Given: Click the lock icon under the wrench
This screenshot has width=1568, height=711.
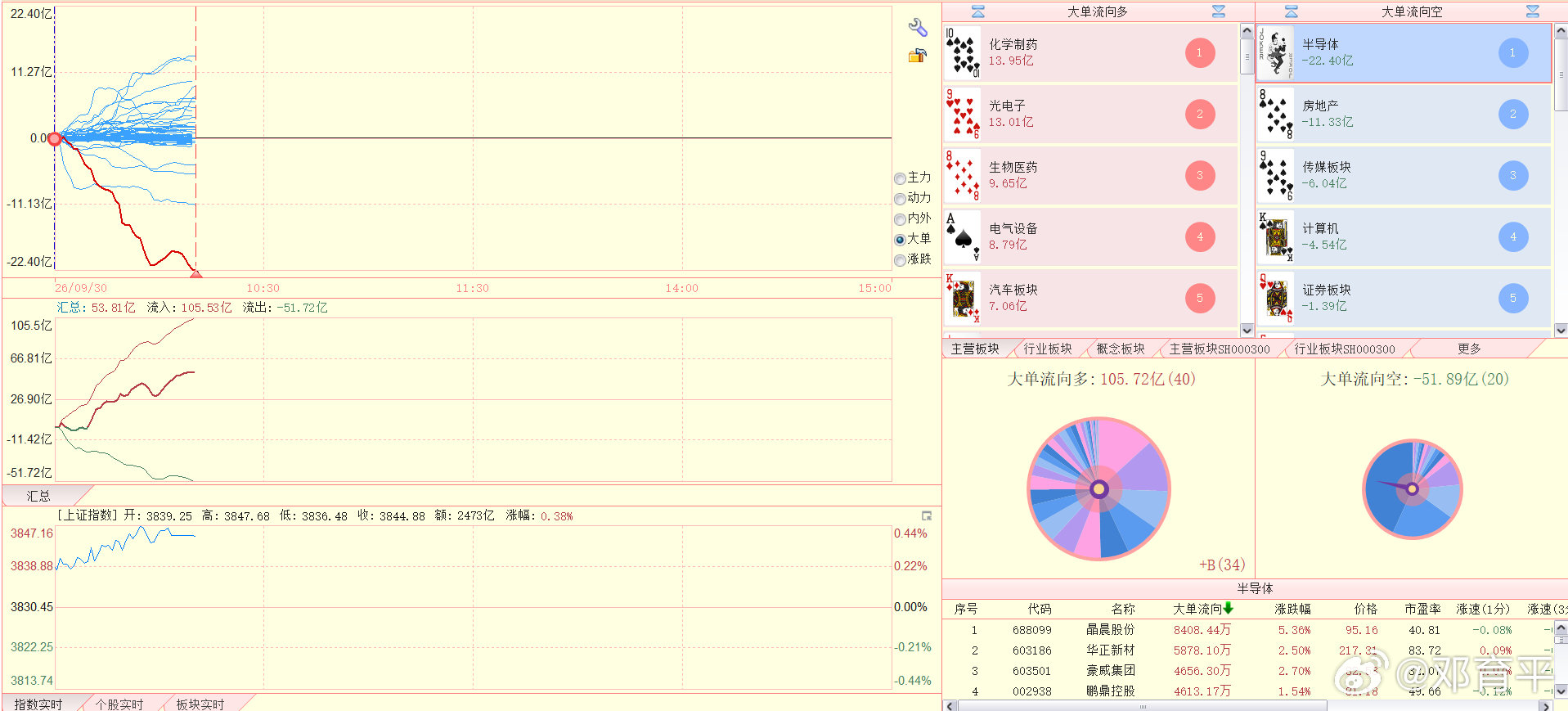Looking at the screenshot, I should tap(917, 56).
